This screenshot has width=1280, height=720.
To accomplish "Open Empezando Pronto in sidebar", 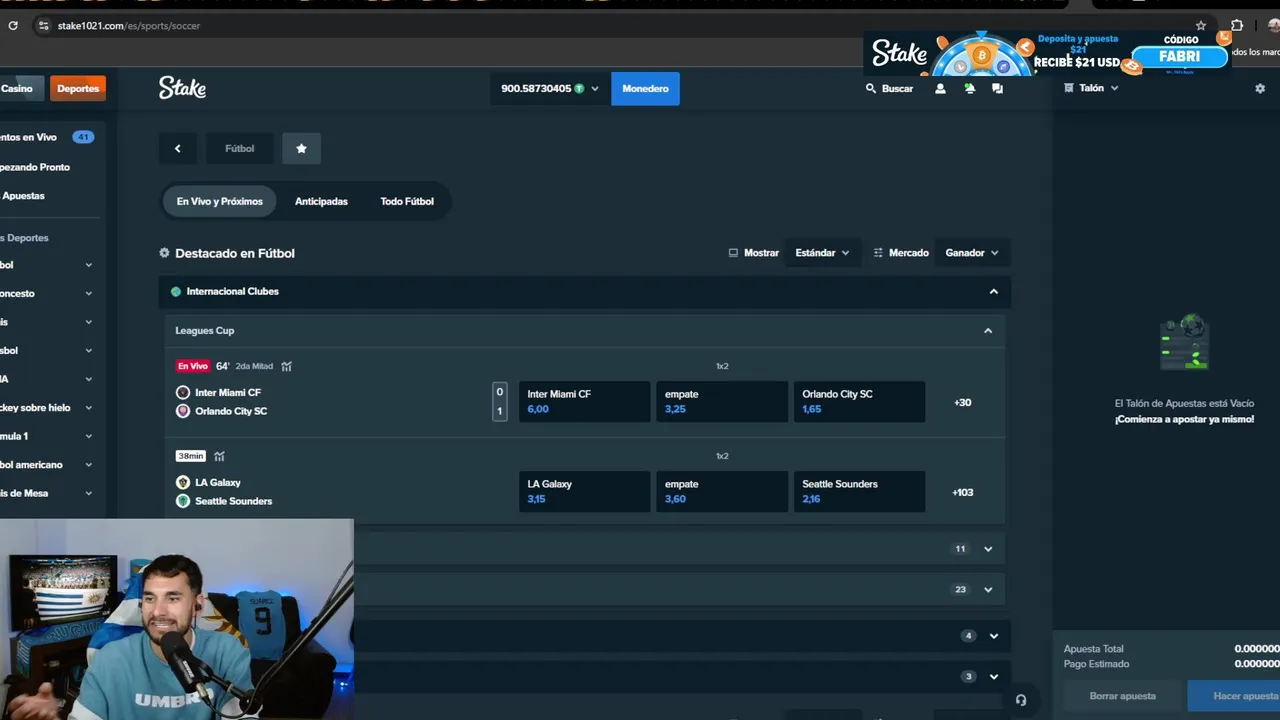I will (x=36, y=167).
